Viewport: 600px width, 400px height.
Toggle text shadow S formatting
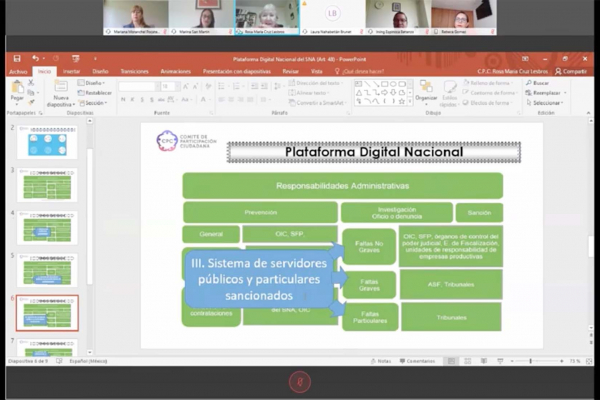152,100
